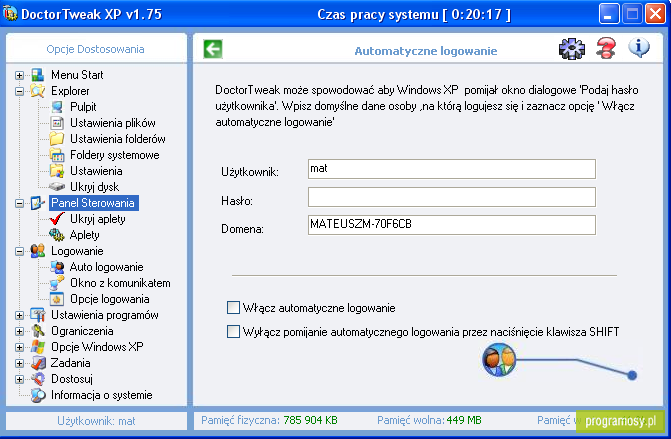Expand the Ograniczenia node
This screenshot has height=439, width=671.
(x=19, y=331)
